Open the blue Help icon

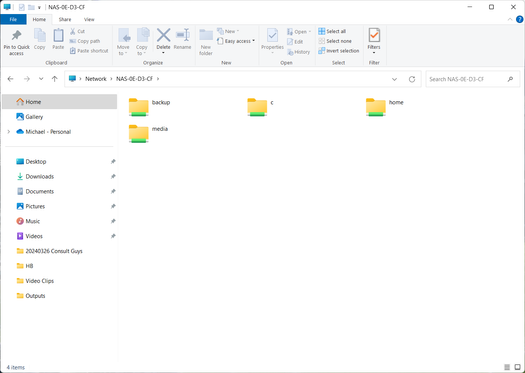520,19
